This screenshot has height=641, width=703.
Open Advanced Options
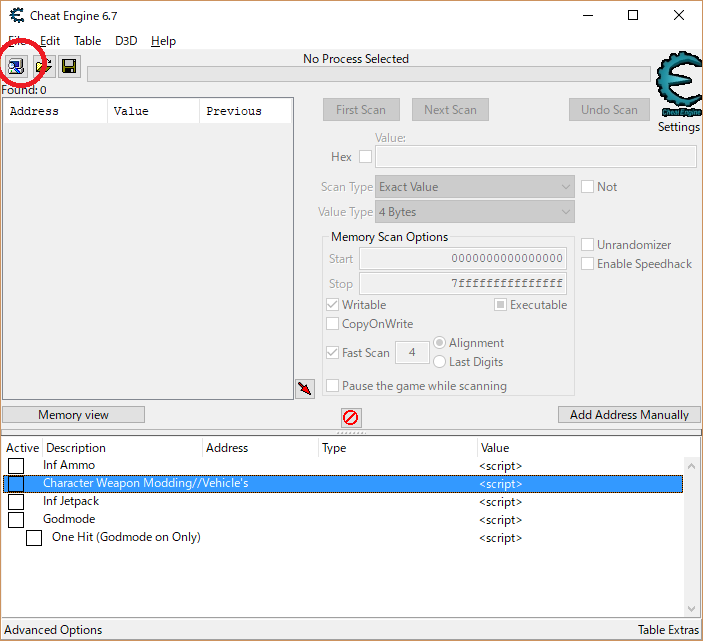(x=53, y=630)
